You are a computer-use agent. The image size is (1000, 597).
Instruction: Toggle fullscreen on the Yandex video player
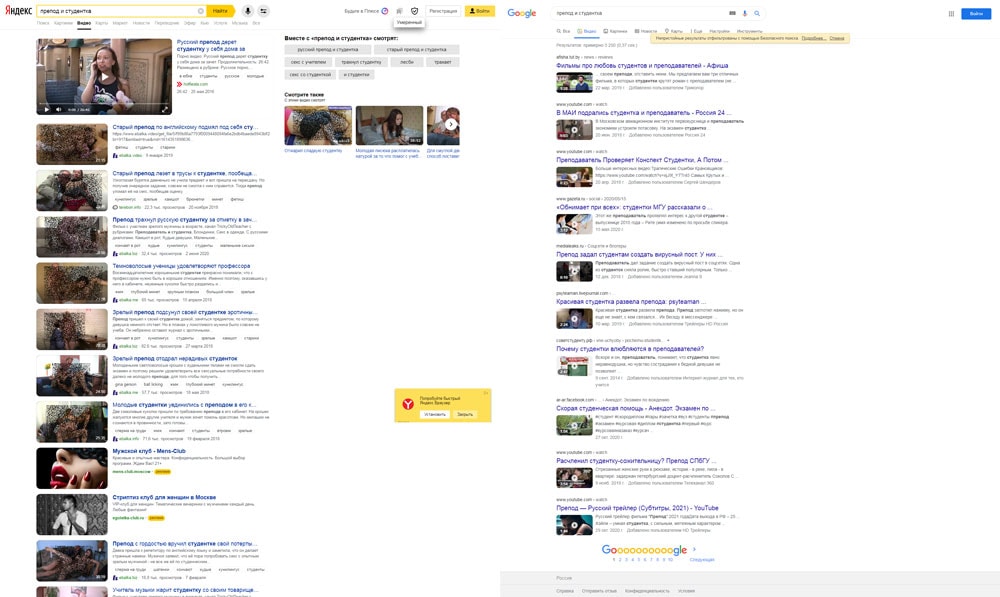(165, 109)
